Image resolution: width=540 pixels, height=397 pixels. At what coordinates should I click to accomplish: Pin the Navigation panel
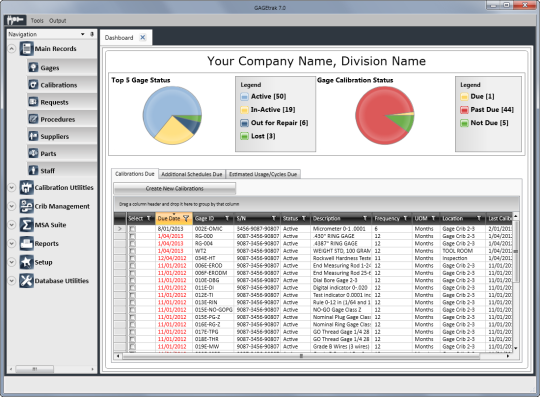(92, 34)
